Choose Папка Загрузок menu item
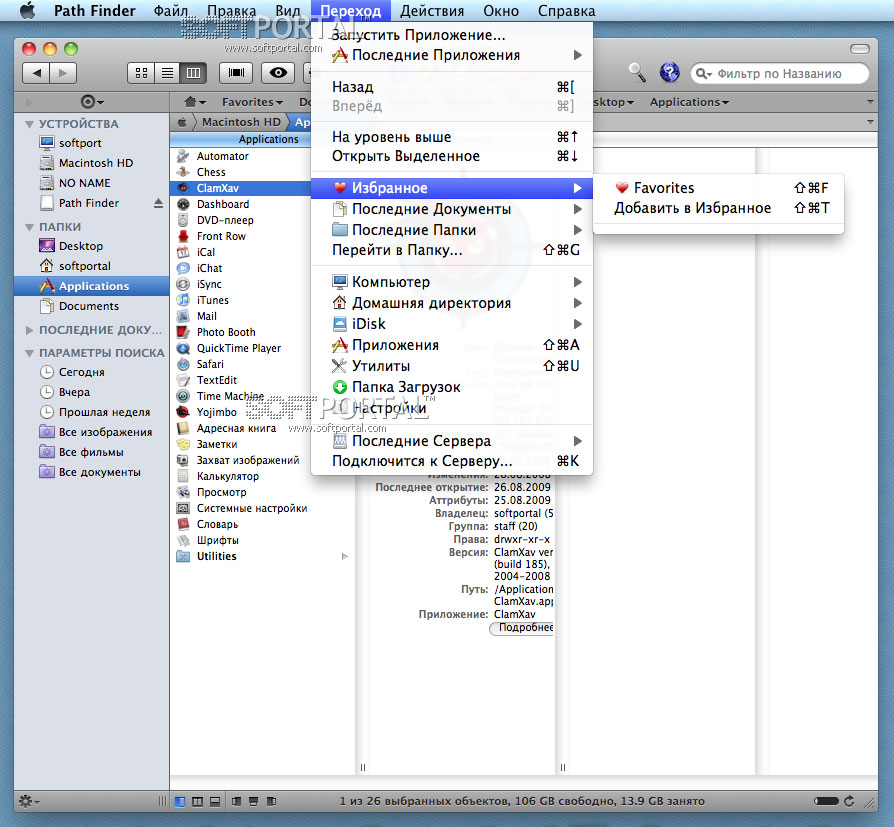 pos(452,387)
